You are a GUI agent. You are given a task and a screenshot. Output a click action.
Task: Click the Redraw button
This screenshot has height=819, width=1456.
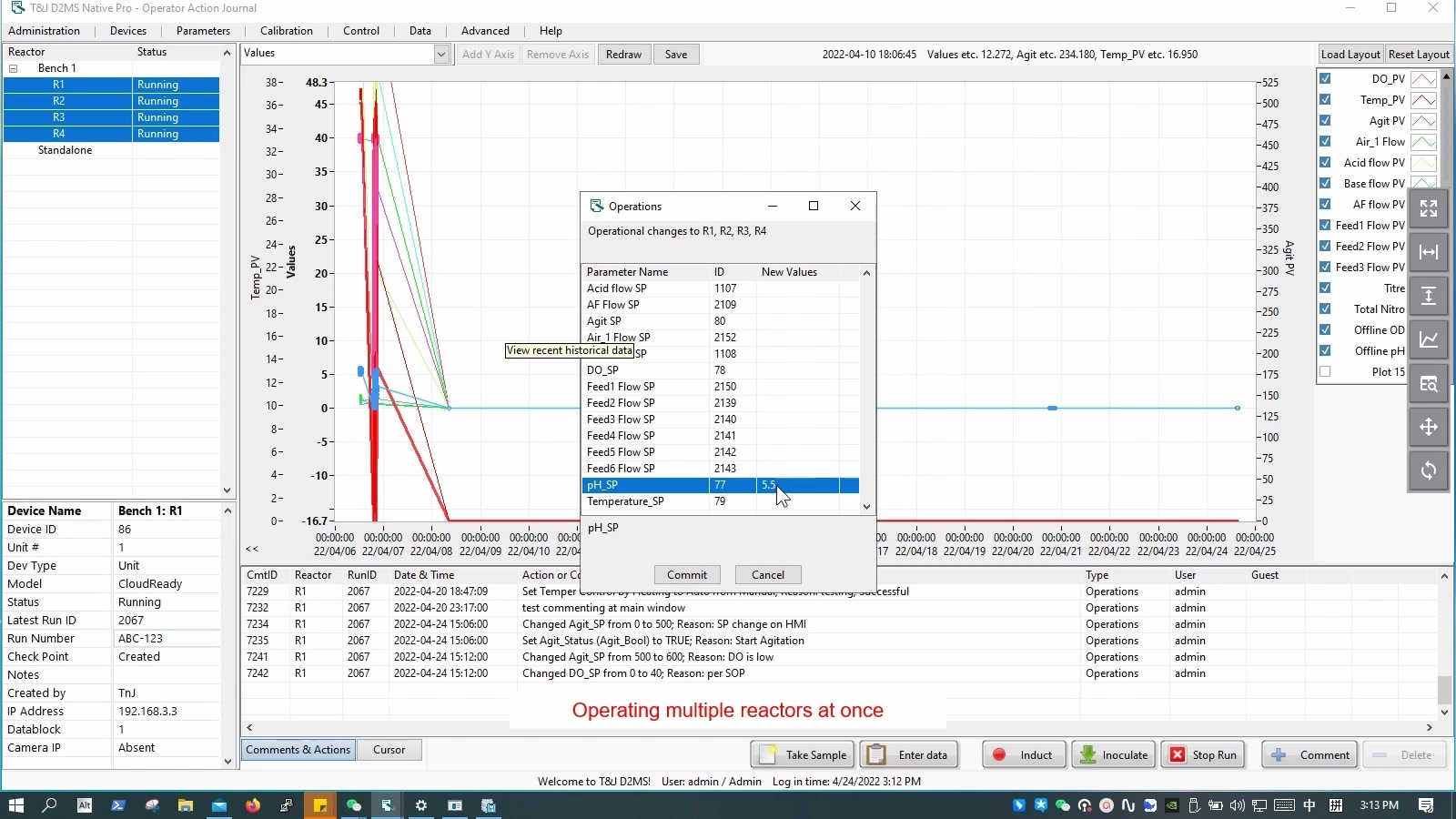coord(623,55)
